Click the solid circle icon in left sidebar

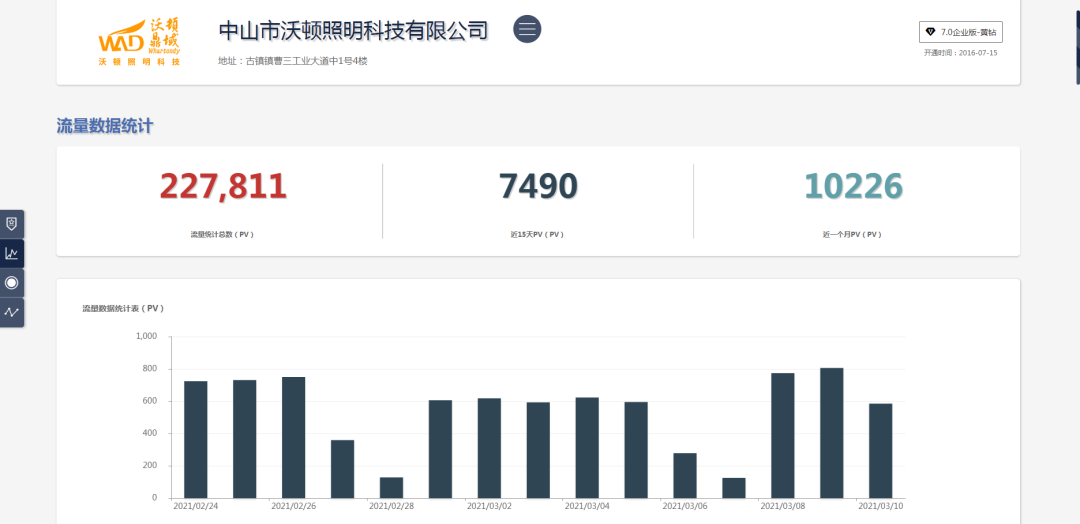(12, 283)
